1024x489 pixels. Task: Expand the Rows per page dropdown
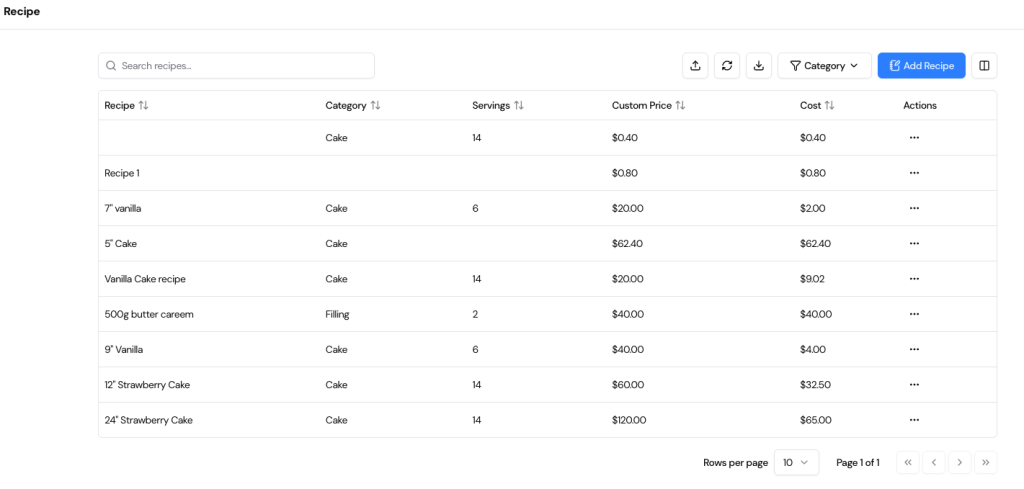[x=796, y=462]
